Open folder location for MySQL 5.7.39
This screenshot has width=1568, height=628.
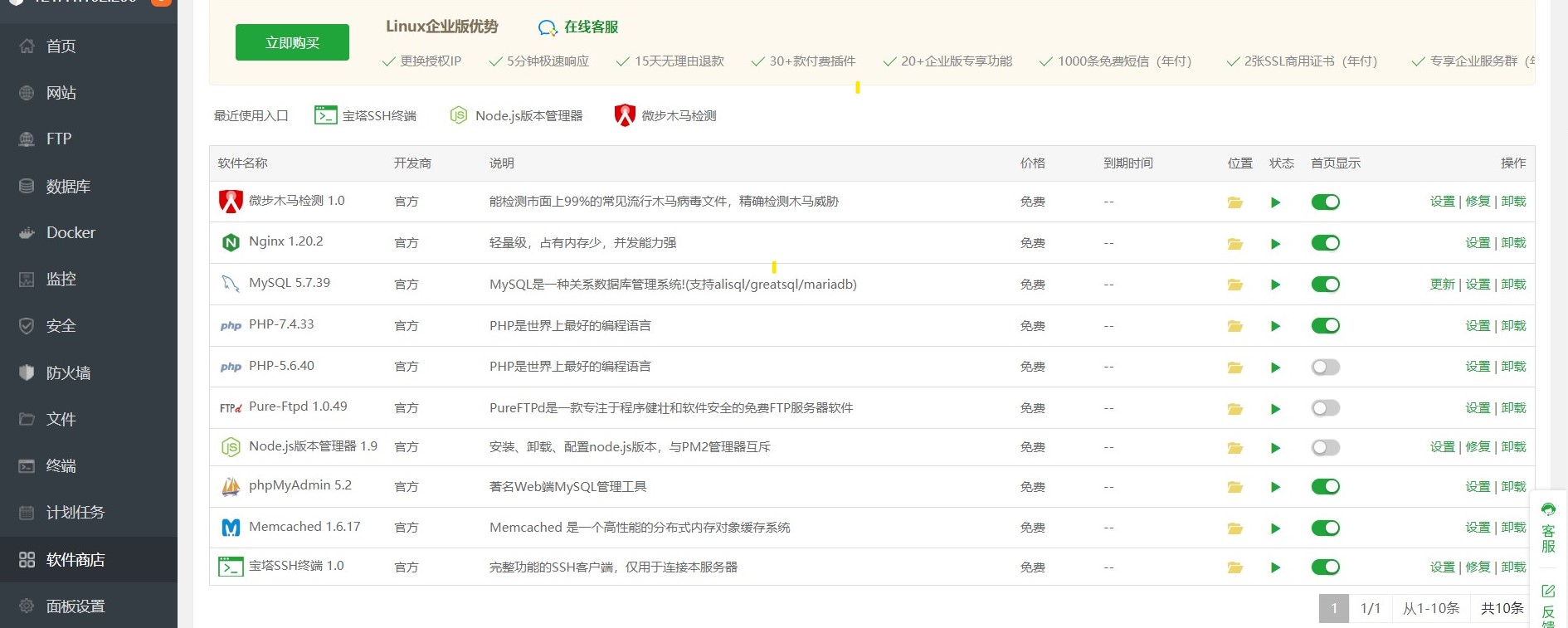pos(1235,285)
